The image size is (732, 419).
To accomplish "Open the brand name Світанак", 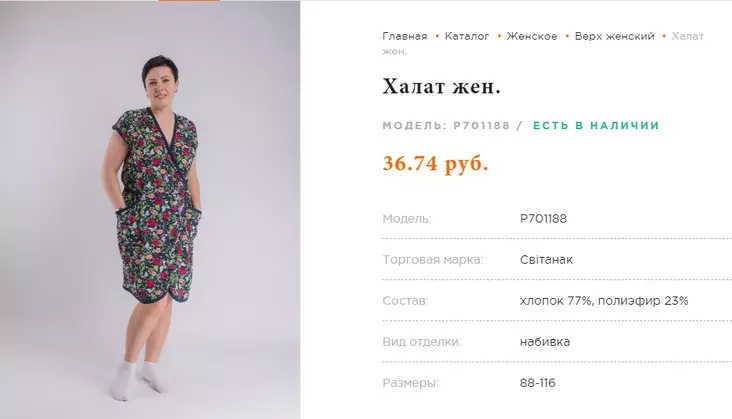I will (x=546, y=260).
